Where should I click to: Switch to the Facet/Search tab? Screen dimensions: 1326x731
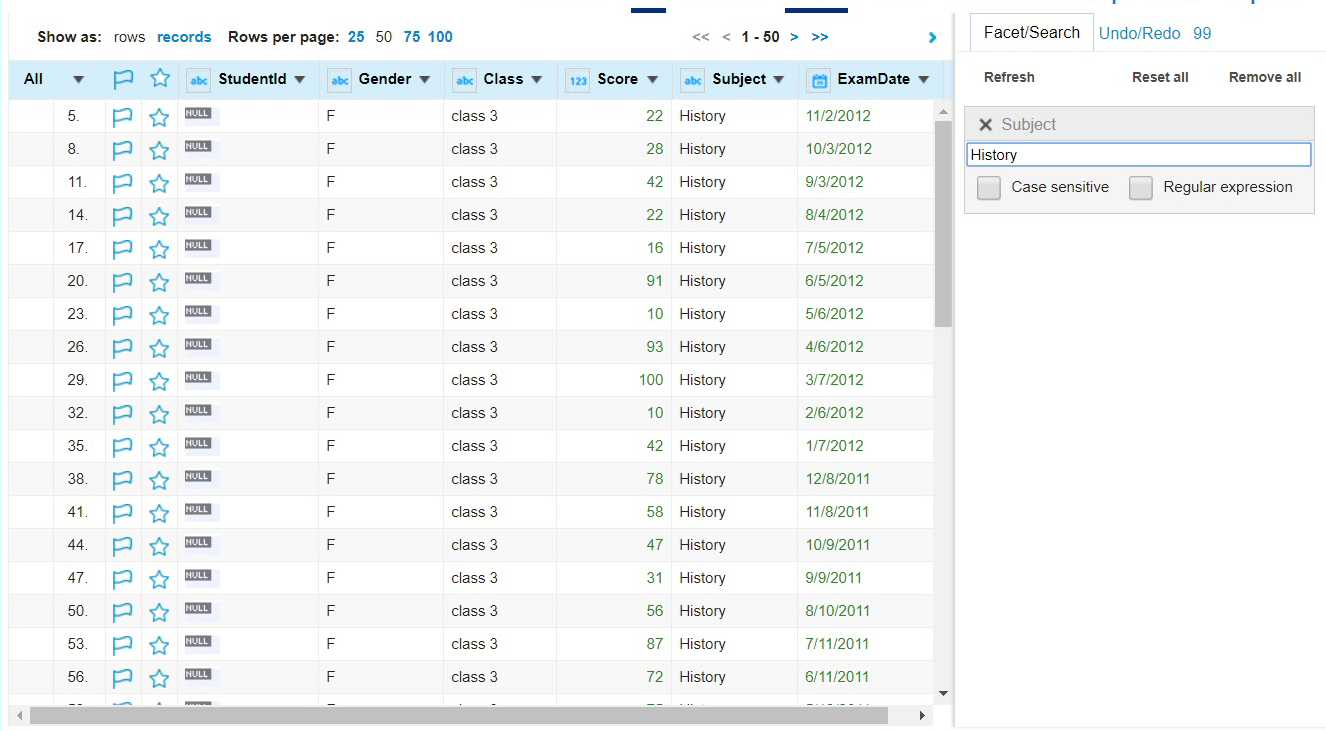click(x=1032, y=33)
